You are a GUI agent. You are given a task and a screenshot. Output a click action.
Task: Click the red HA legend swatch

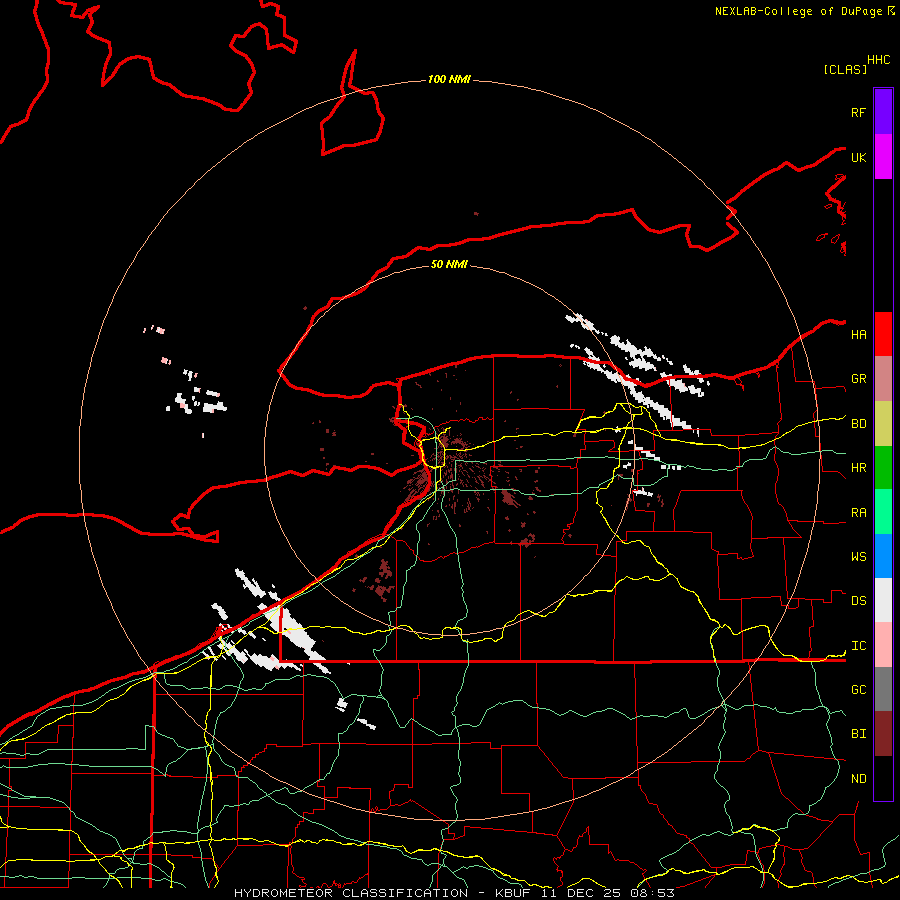[x=883, y=334]
